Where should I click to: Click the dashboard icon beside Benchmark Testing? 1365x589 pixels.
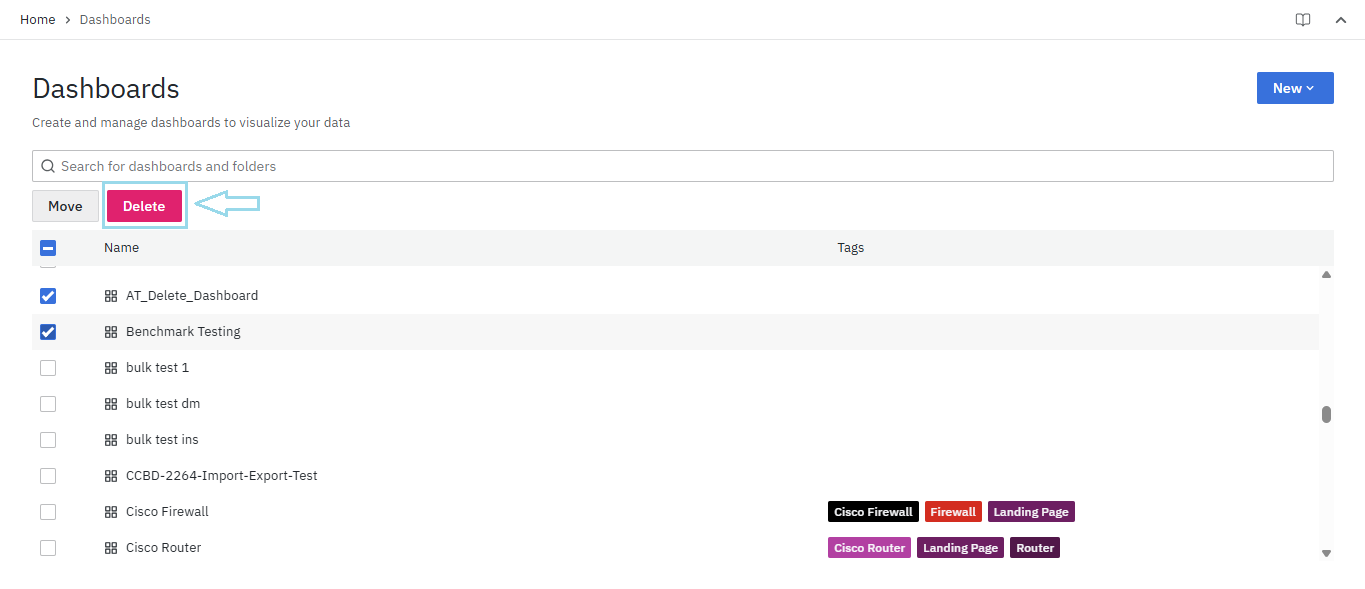[111, 332]
